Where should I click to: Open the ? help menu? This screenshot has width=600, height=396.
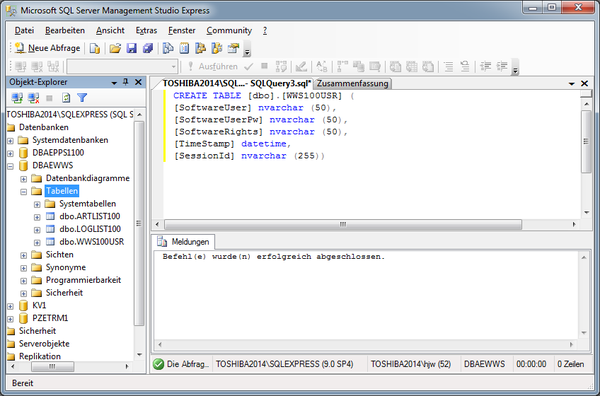265,31
